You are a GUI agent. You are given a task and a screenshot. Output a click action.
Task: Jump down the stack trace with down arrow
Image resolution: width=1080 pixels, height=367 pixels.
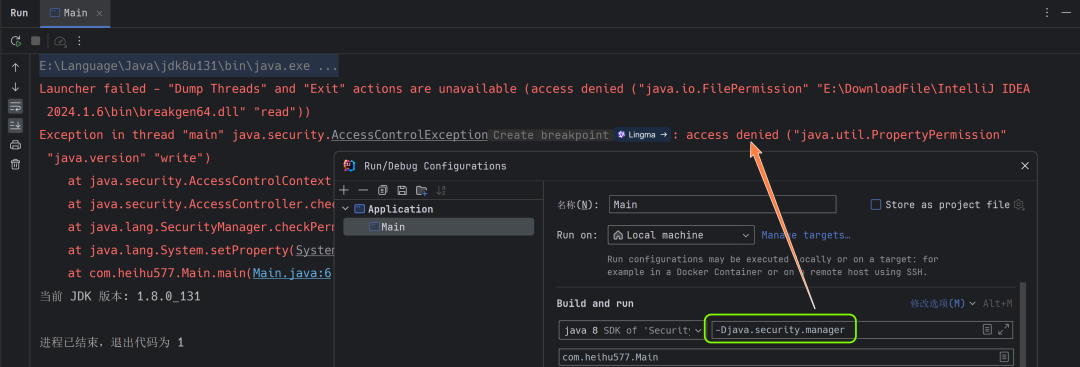pyautogui.click(x=15, y=87)
